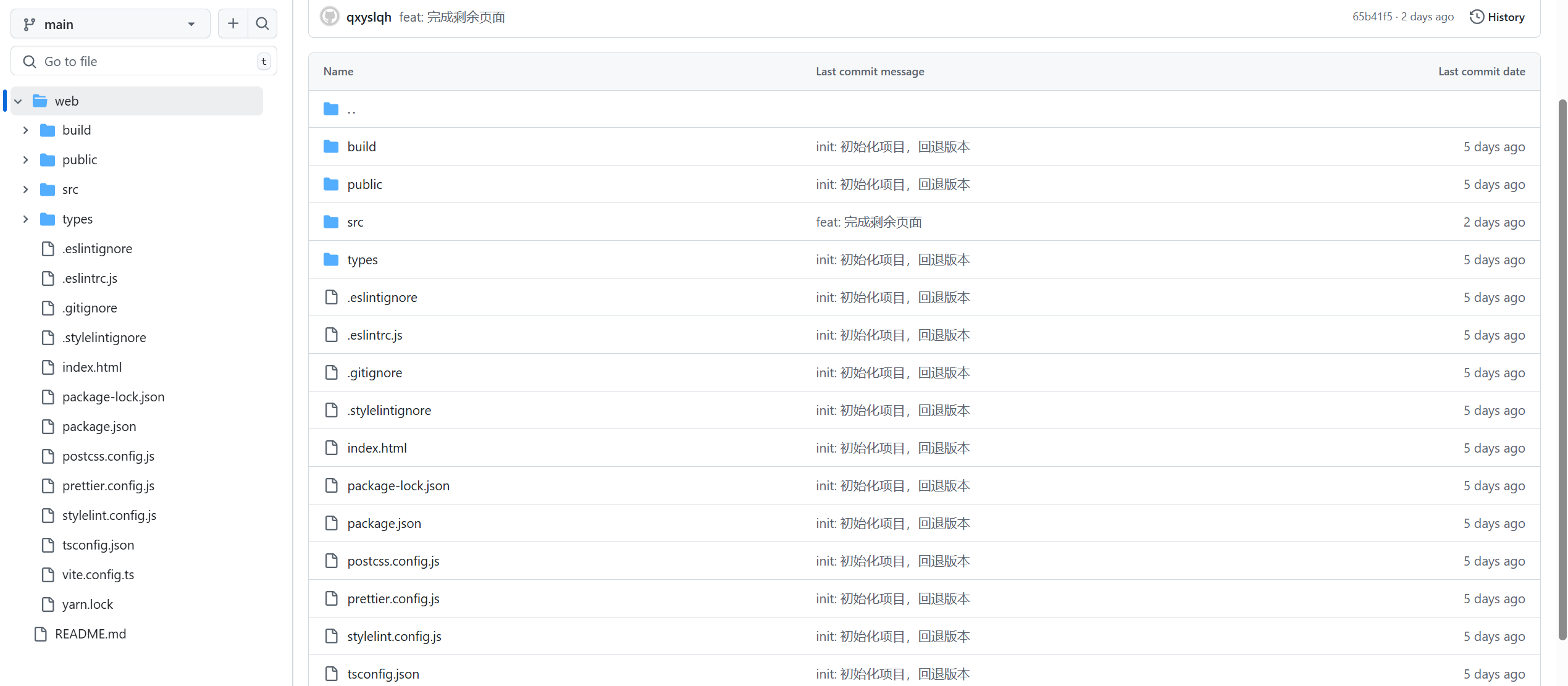1568x686 pixels.
Task: Open the commit History clock icon
Action: (1477, 17)
